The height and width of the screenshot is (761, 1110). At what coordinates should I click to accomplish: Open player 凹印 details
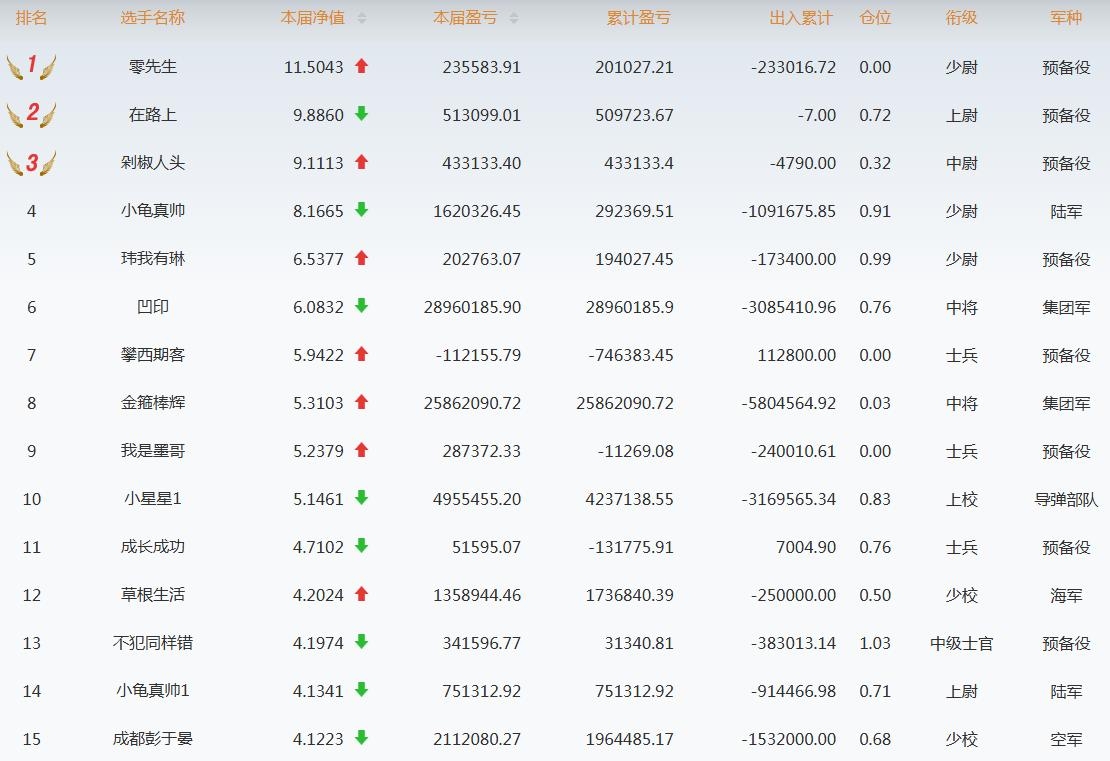tap(153, 307)
